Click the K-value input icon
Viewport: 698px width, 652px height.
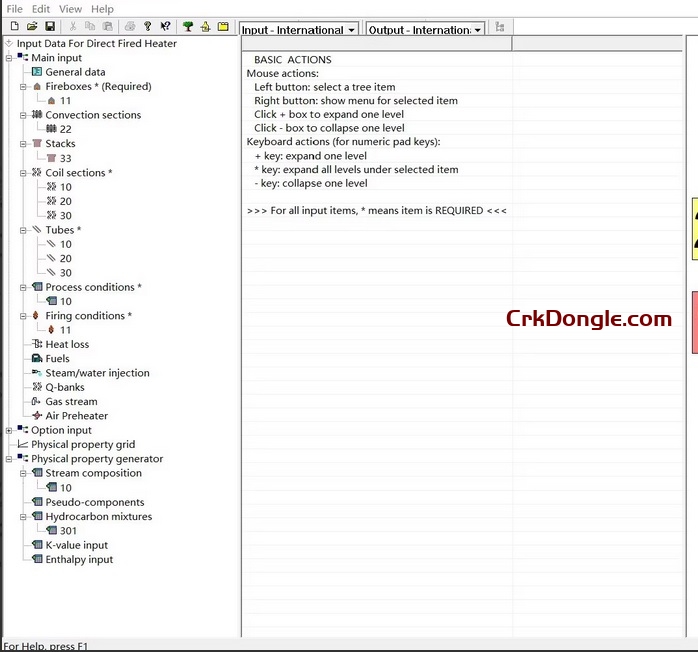click(37, 545)
